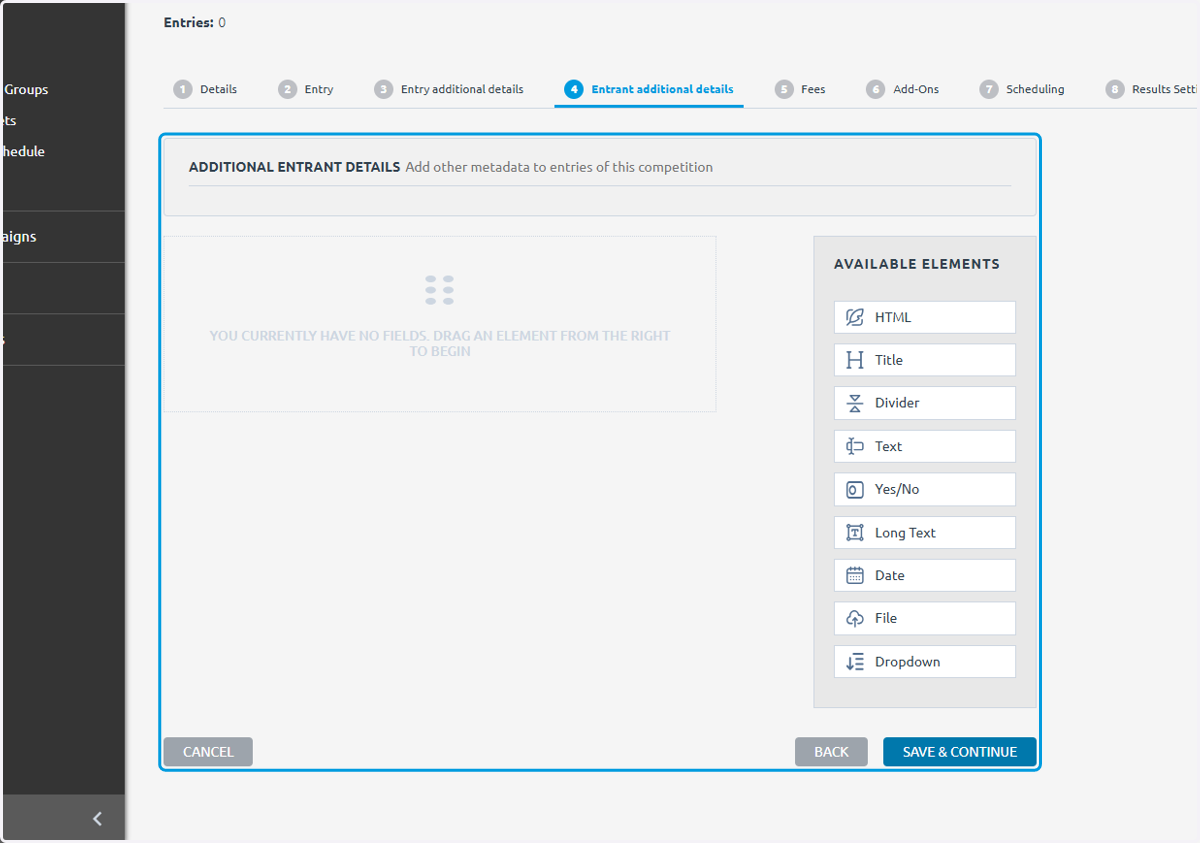Click the Date calendar icon
Image resolution: width=1200 pixels, height=843 pixels.
coord(855,575)
